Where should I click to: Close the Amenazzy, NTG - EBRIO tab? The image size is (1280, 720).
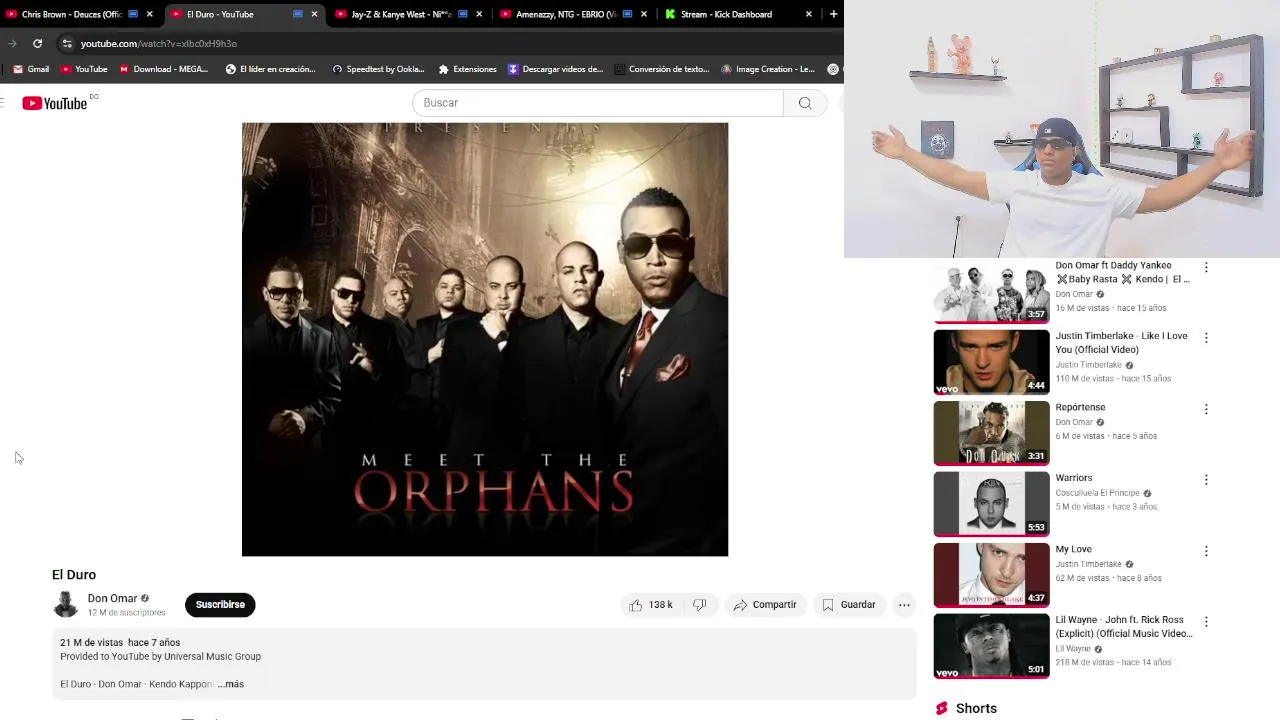644,14
